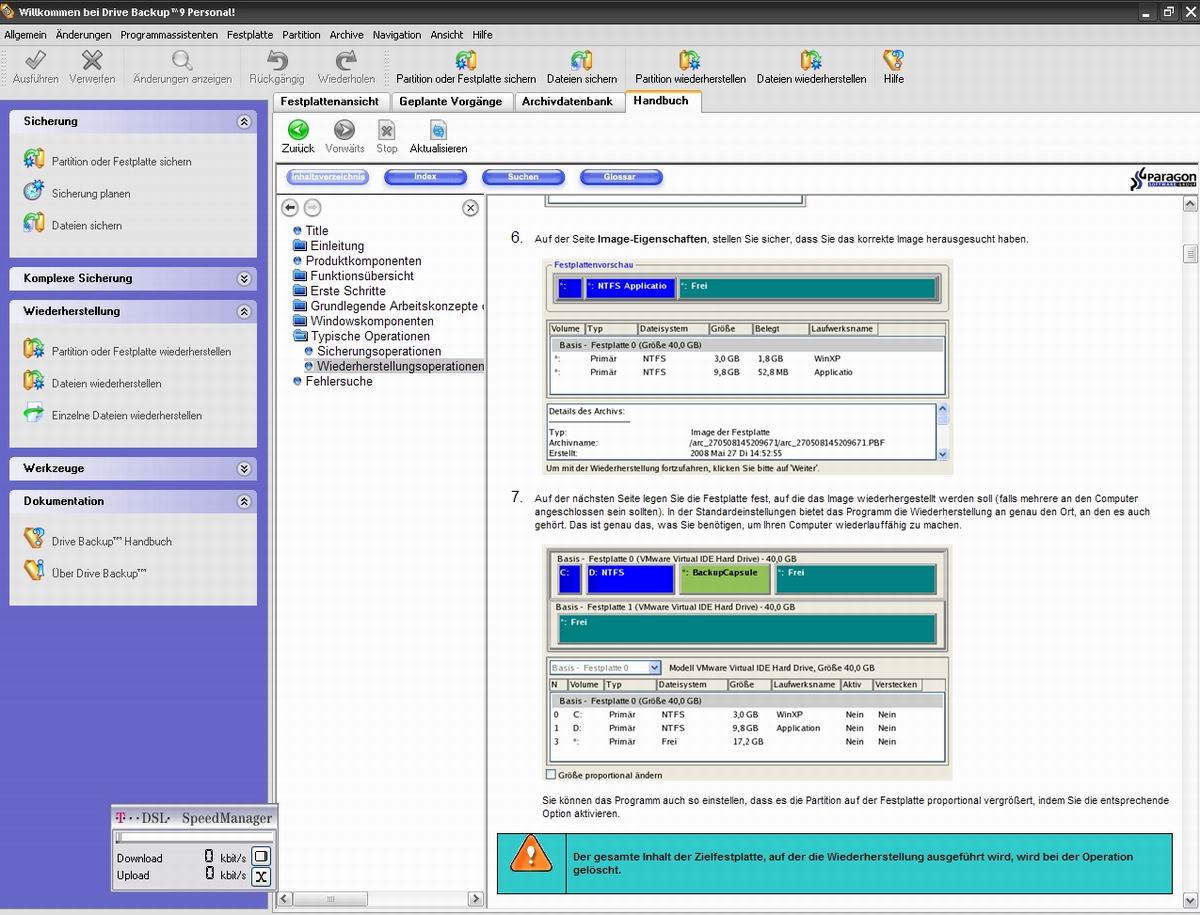Open the Festplatte menu
The image size is (1200, 915).
coord(250,34)
